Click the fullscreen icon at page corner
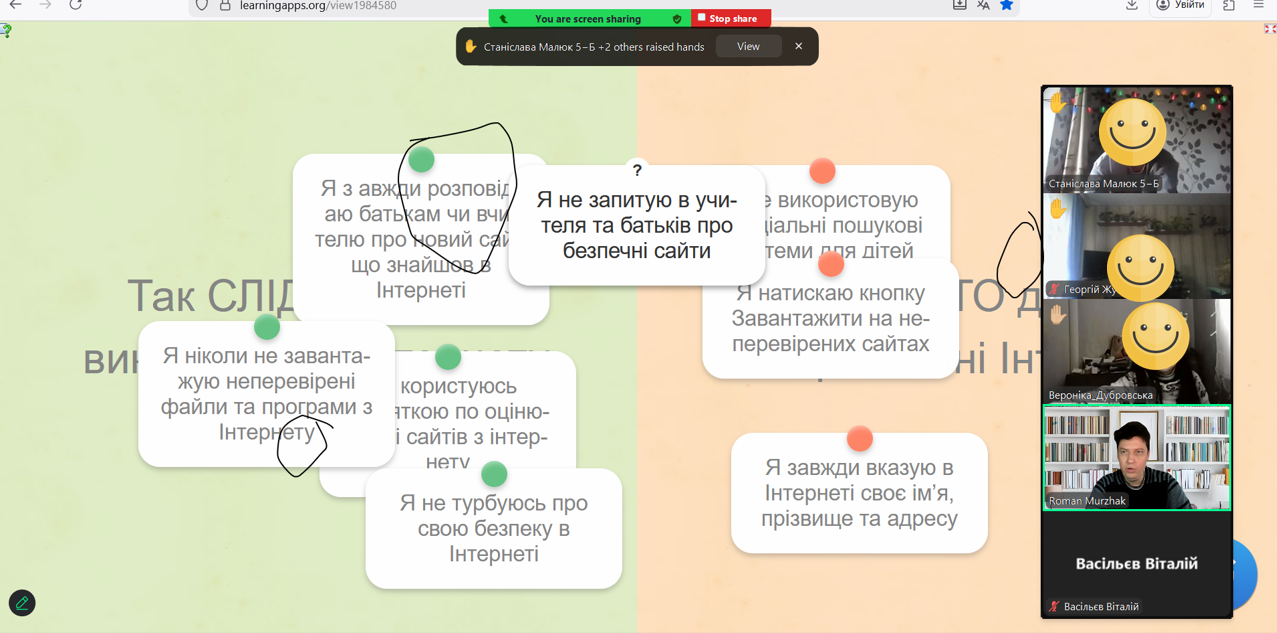The width and height of the screenshot is (1277, 633). pyautogui.click(x=1269, y=29)
